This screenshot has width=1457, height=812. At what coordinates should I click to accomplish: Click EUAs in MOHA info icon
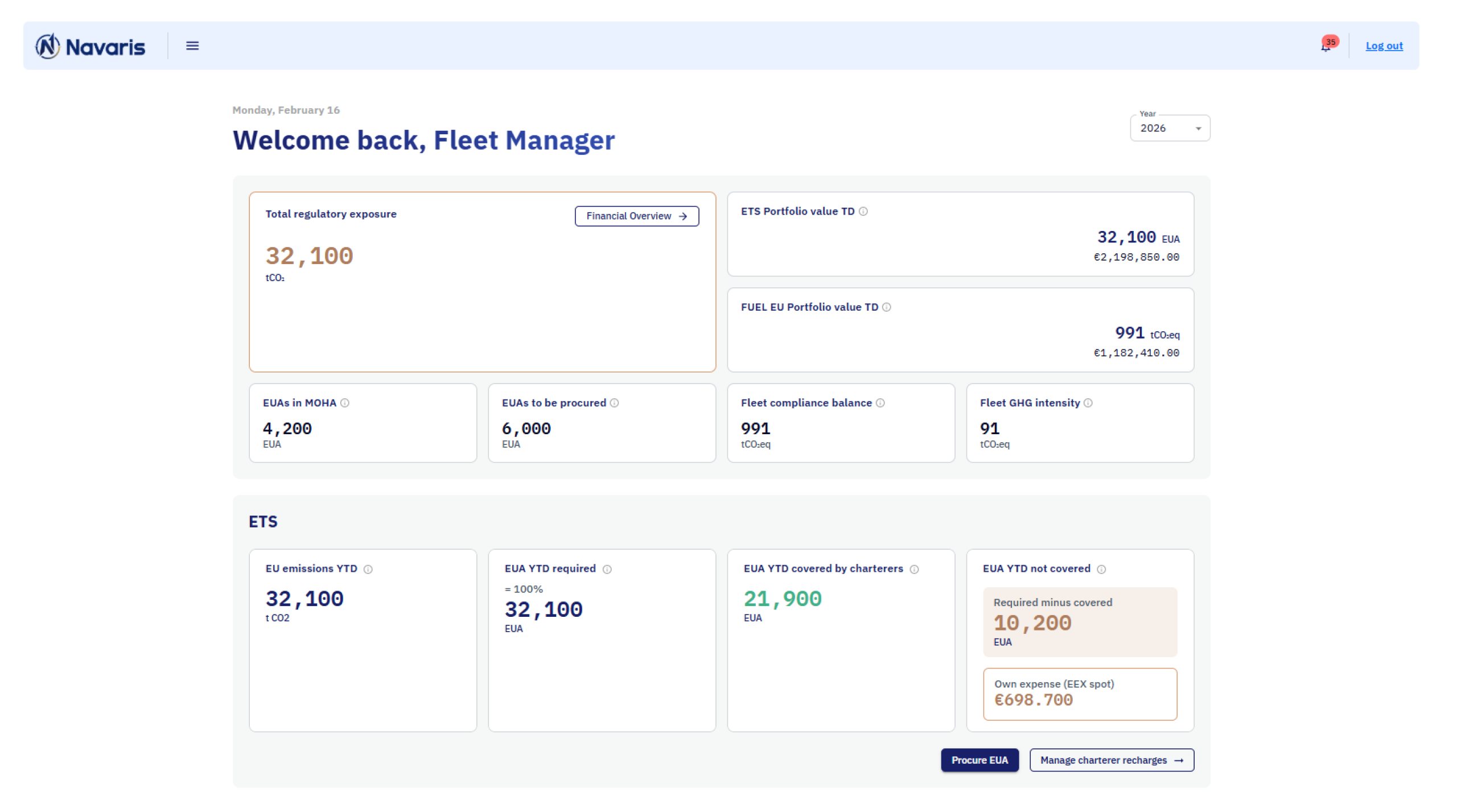tap(345, 403)
